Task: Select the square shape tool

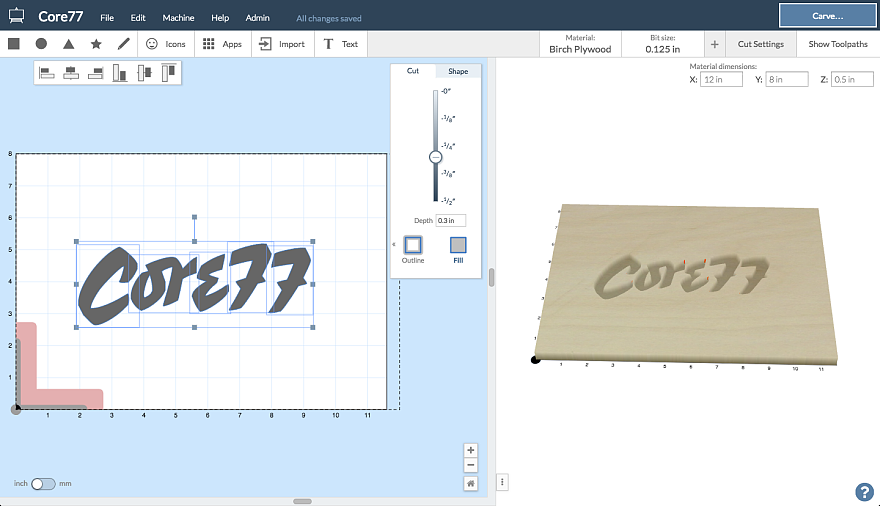Action: pos(14,44)
